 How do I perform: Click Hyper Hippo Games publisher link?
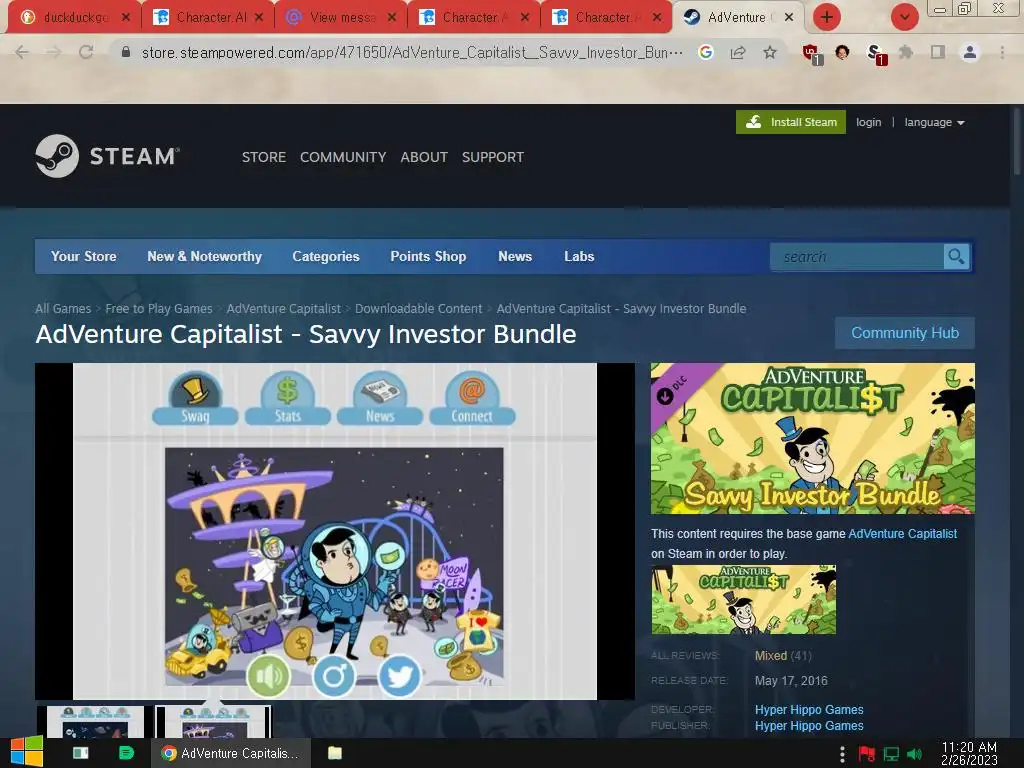click(x=809, y=726)
